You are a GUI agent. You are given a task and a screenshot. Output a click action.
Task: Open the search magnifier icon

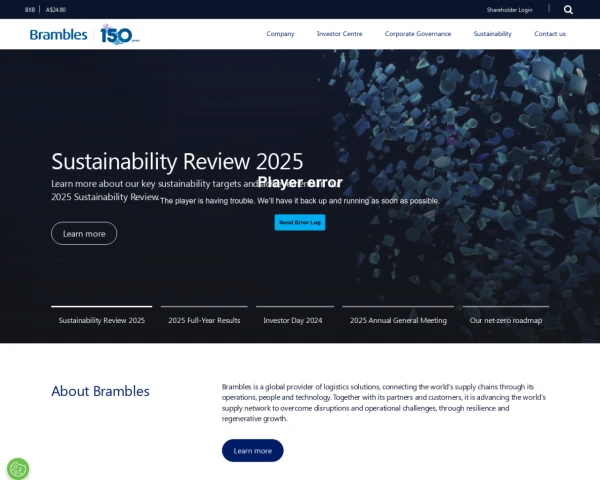pyautogui.click(x=568, y=10)
